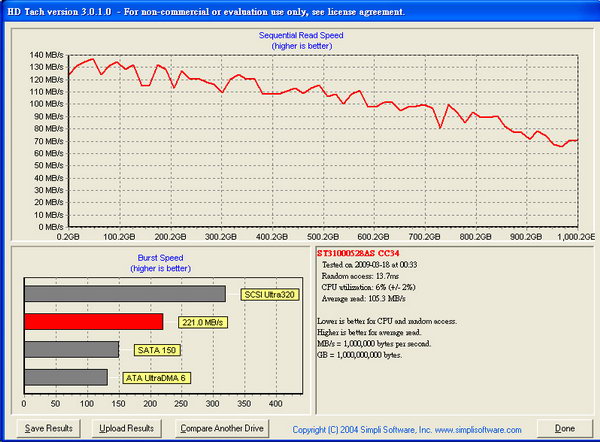The height and width of the screenshot is (442, 600).
Task: Click the red burst speed bar
Action: pyautogui.click(x=92, y=321)
